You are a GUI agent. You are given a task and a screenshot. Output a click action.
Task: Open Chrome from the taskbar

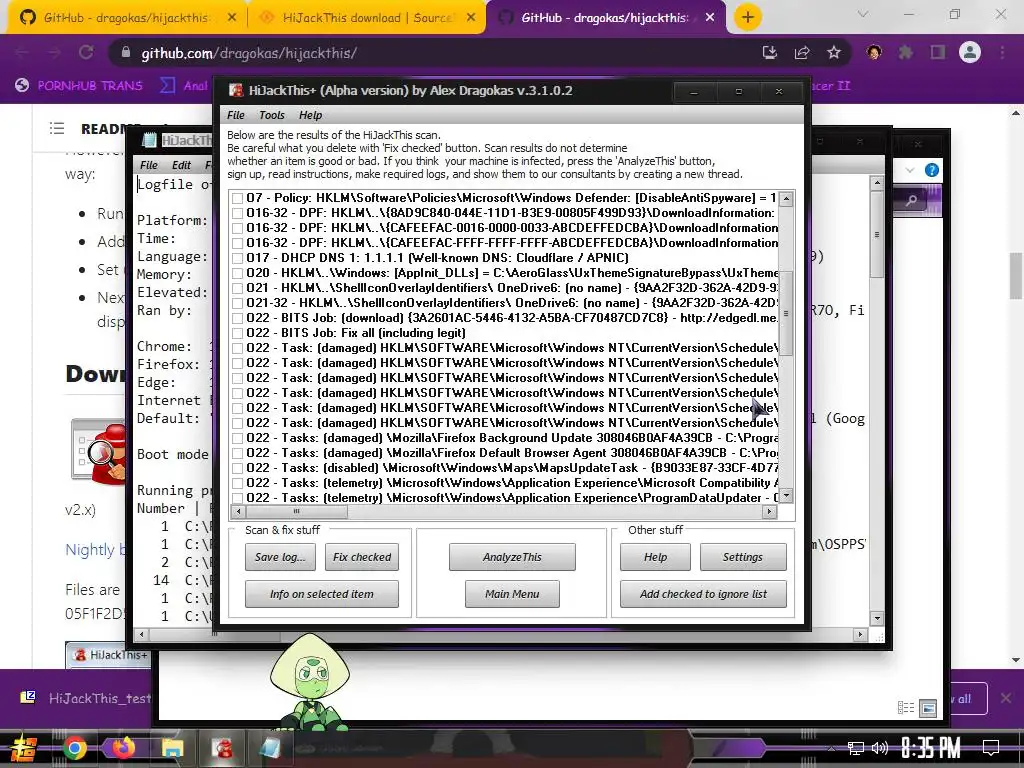pos(74,748)
